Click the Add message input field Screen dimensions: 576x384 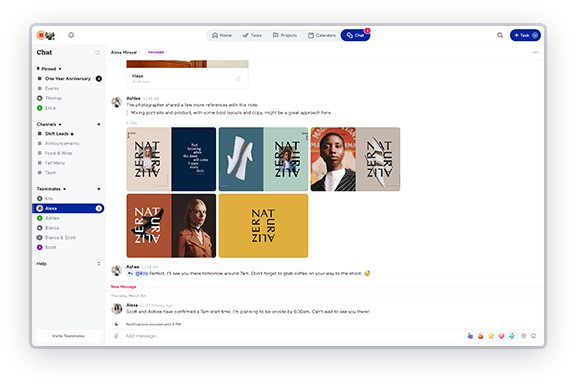(287, 336)
